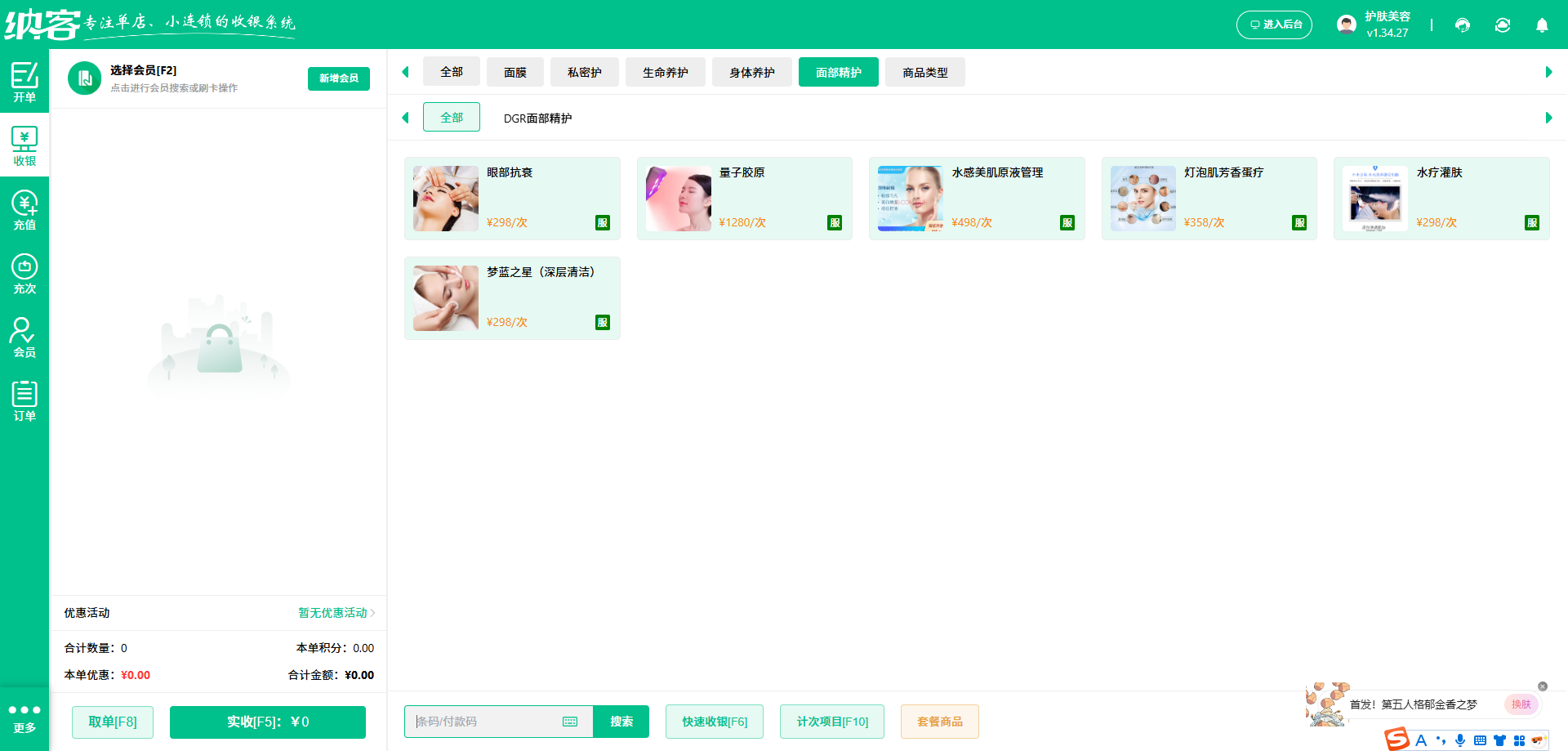Select the DGR面部精护 subcategory tab
1568x751 pixels.
(x=539, y=117)
